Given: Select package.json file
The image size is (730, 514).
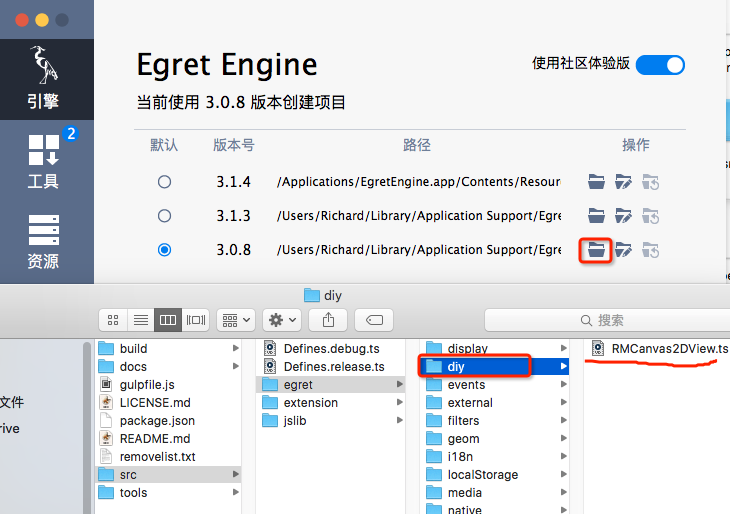Looking at the screenshot, I should 169,420.
